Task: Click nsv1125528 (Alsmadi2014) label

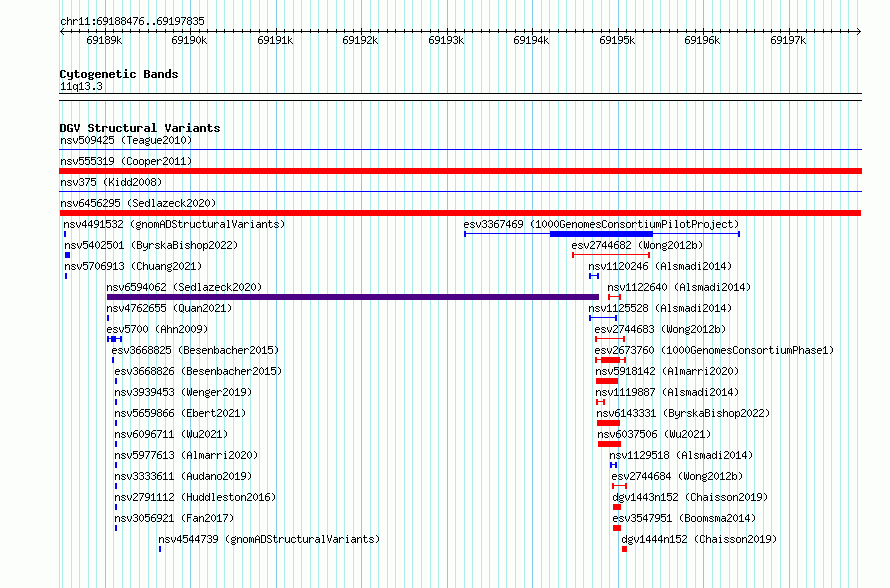Action: (x=660, y=308)
